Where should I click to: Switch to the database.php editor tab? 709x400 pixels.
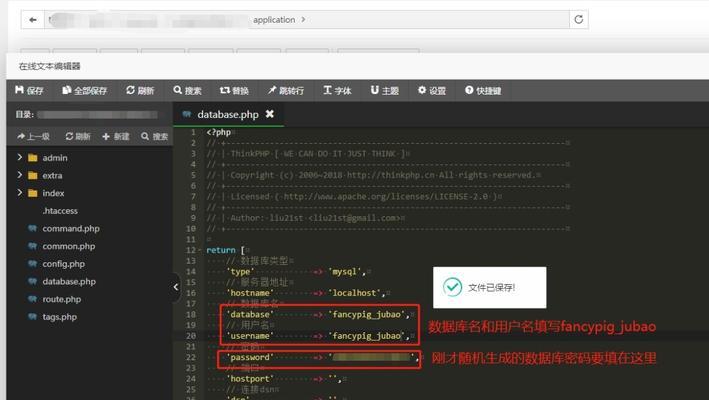(228, 114)
